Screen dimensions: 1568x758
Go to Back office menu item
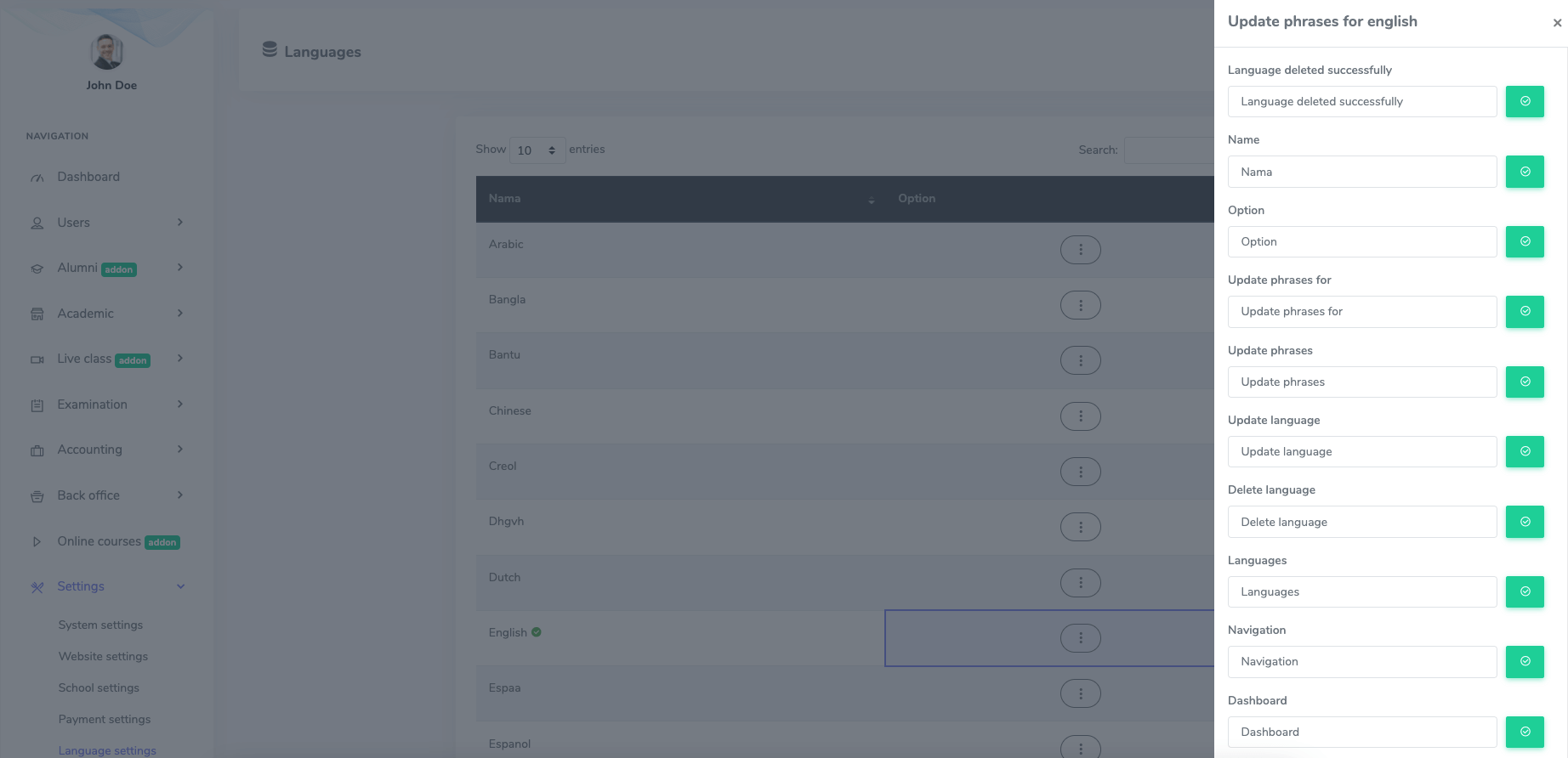point(88,495)
